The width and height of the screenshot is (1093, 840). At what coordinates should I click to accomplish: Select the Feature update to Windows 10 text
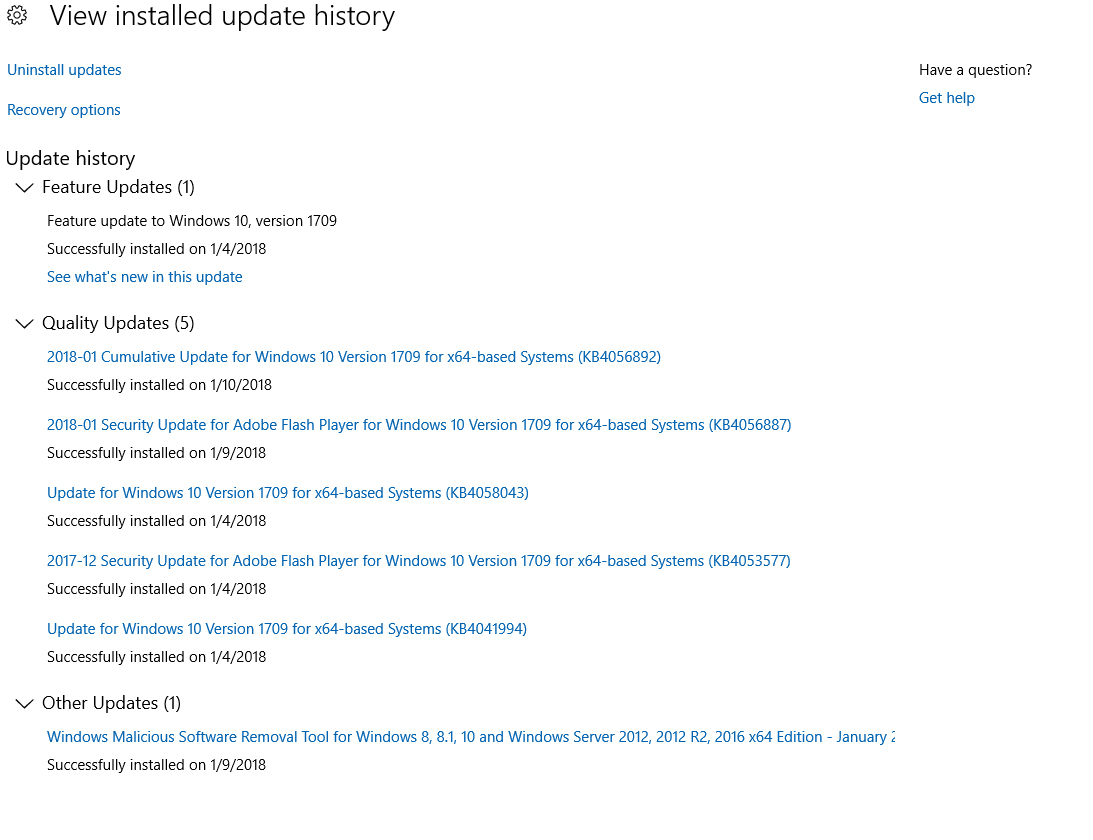tap(191, 220)
